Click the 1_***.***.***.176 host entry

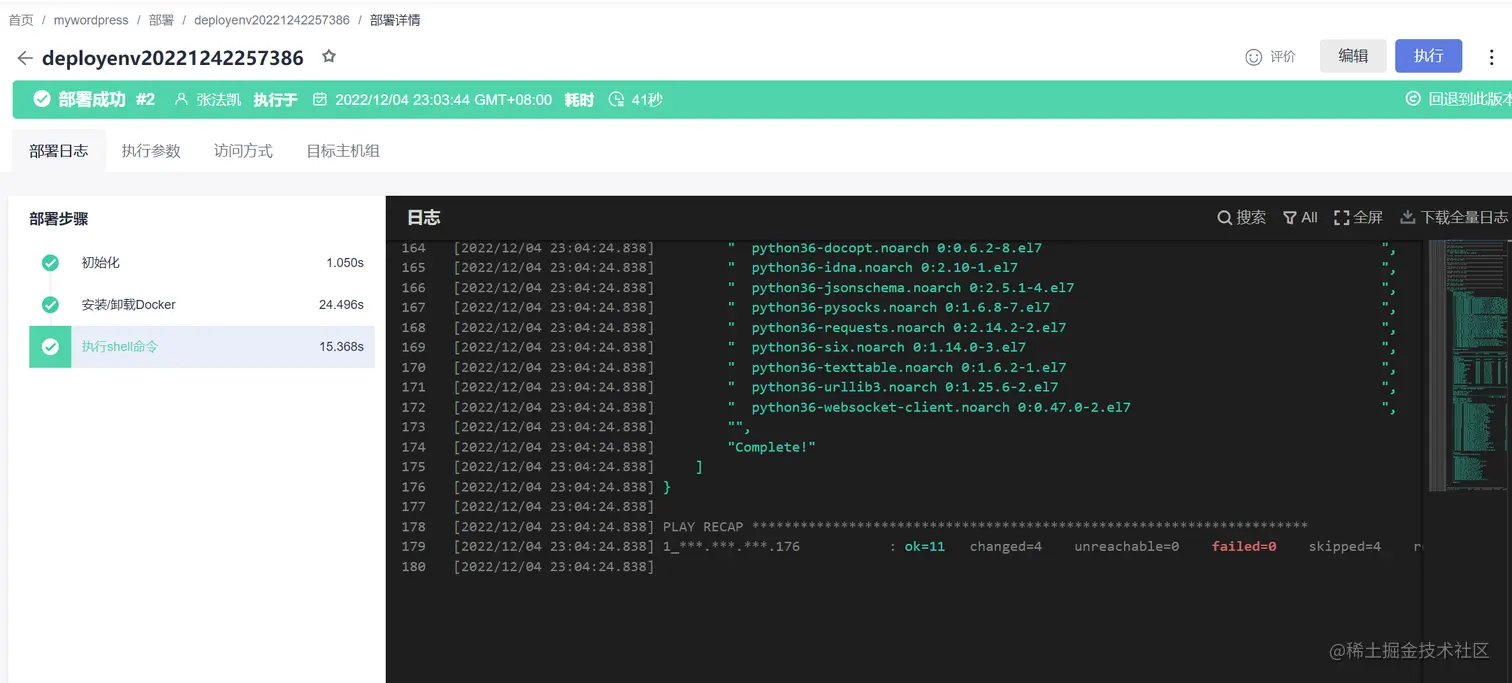pyautogui.click(x=731, y=547)
